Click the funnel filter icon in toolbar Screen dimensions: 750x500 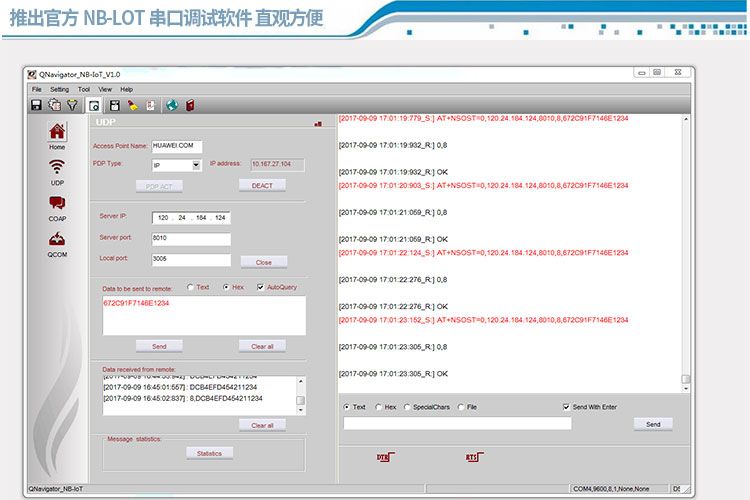click(x=72, y=105)
